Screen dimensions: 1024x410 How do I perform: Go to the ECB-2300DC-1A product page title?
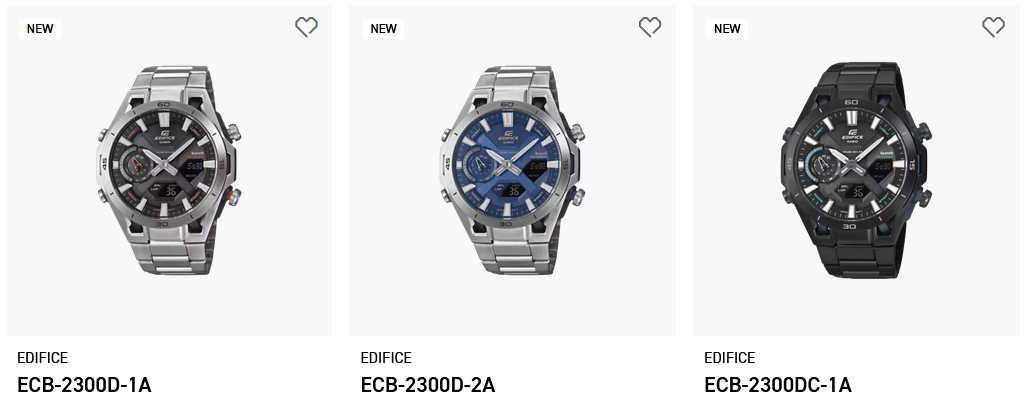[x=778, y=385]
